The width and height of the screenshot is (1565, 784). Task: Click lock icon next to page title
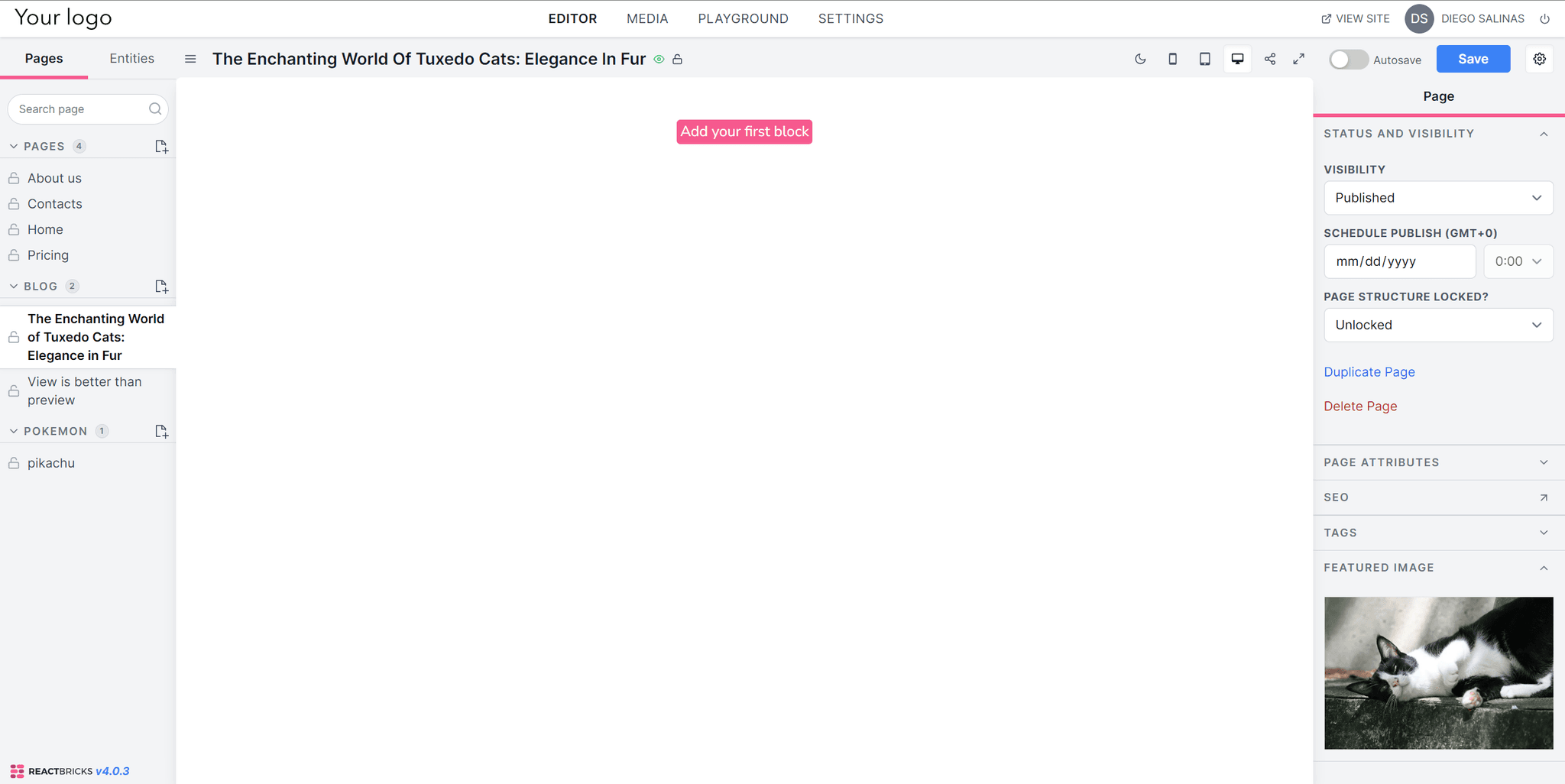(x=677, y=59)
